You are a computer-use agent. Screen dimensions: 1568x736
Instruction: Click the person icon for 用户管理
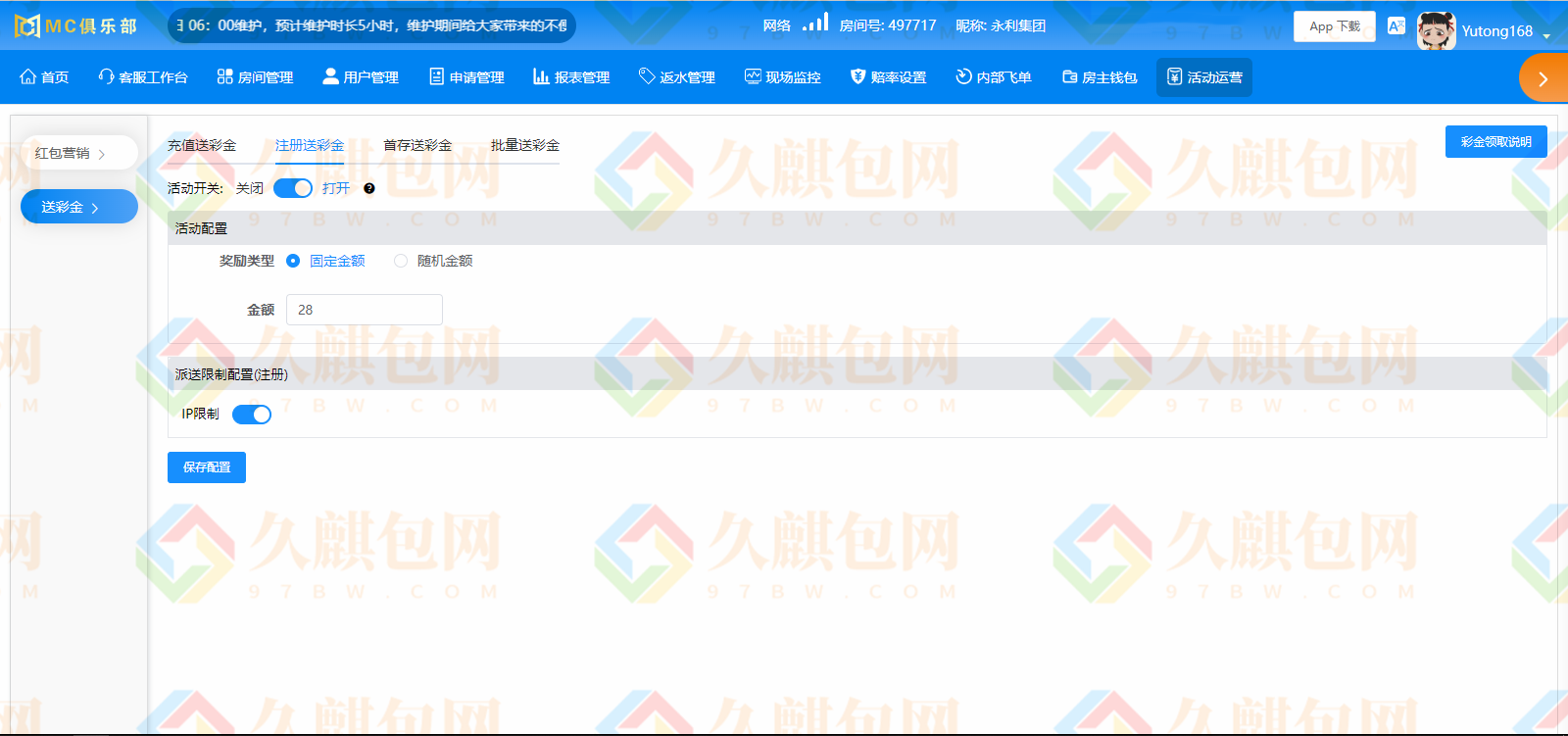pos(330,76)
